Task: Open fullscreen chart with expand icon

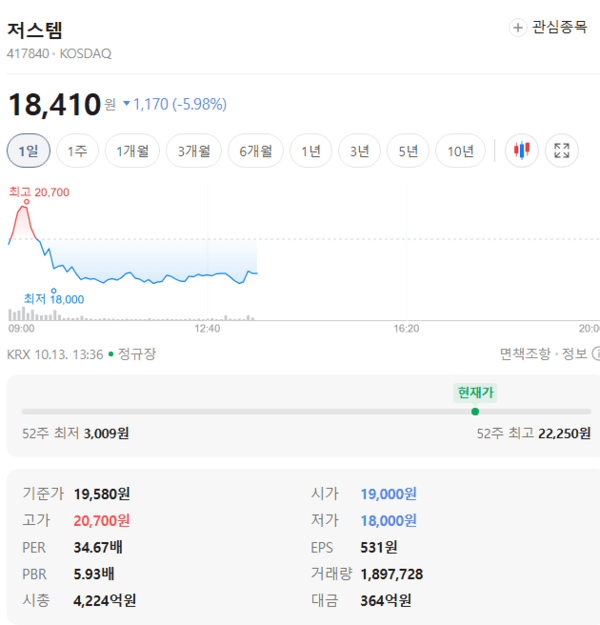Action: coord(562,151)
